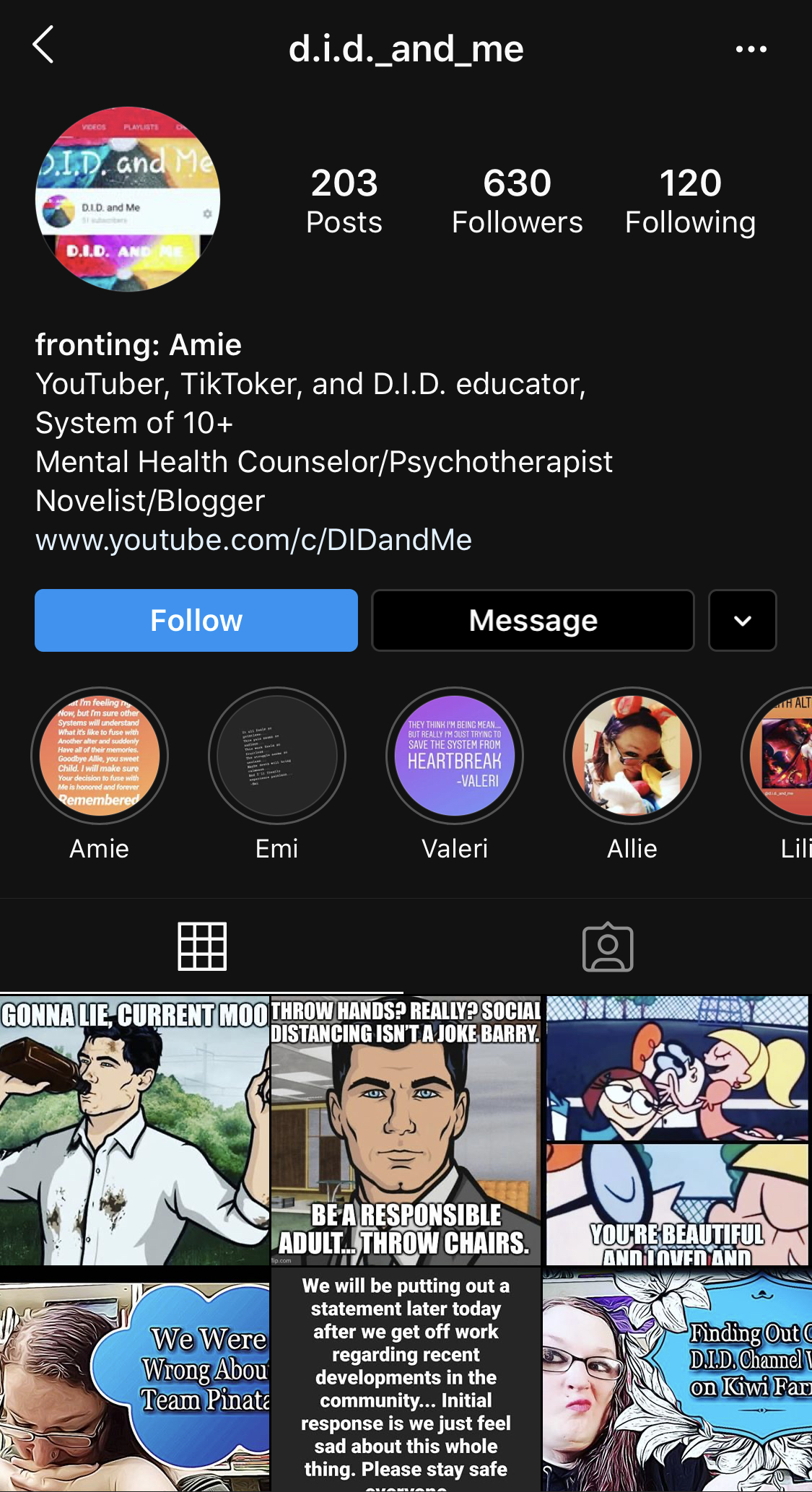Open the 'Throw Chairs' Archer meme post
812x1492 pixels.
406,1130
